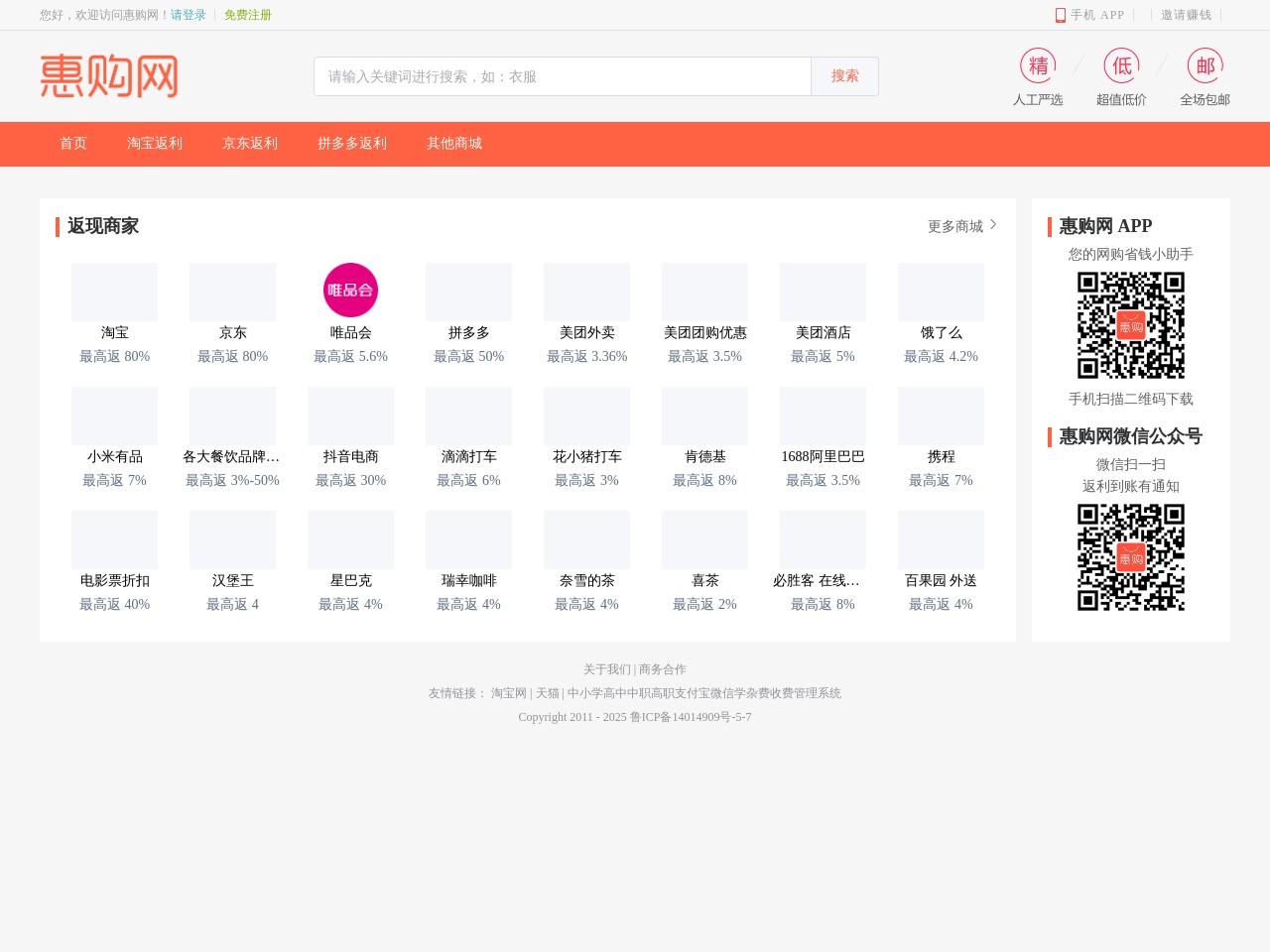Click the 搜索 button

[844, 76]
